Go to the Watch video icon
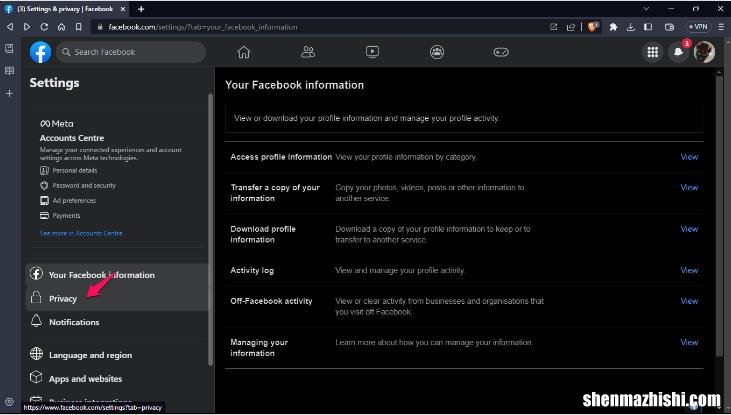Image resolution: width=731 pixels, height=415 pixels. coord(372,52)
